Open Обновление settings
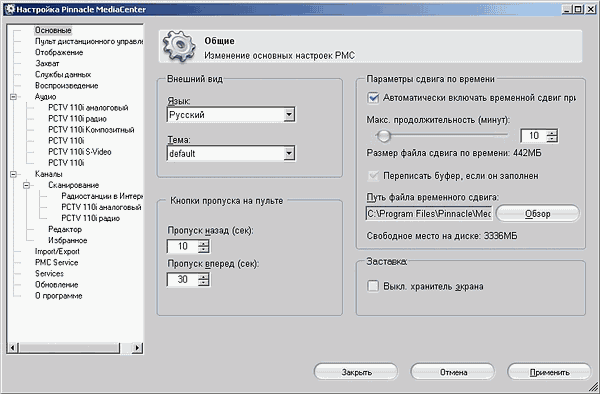The image size is (600, 394). point(57,285)
